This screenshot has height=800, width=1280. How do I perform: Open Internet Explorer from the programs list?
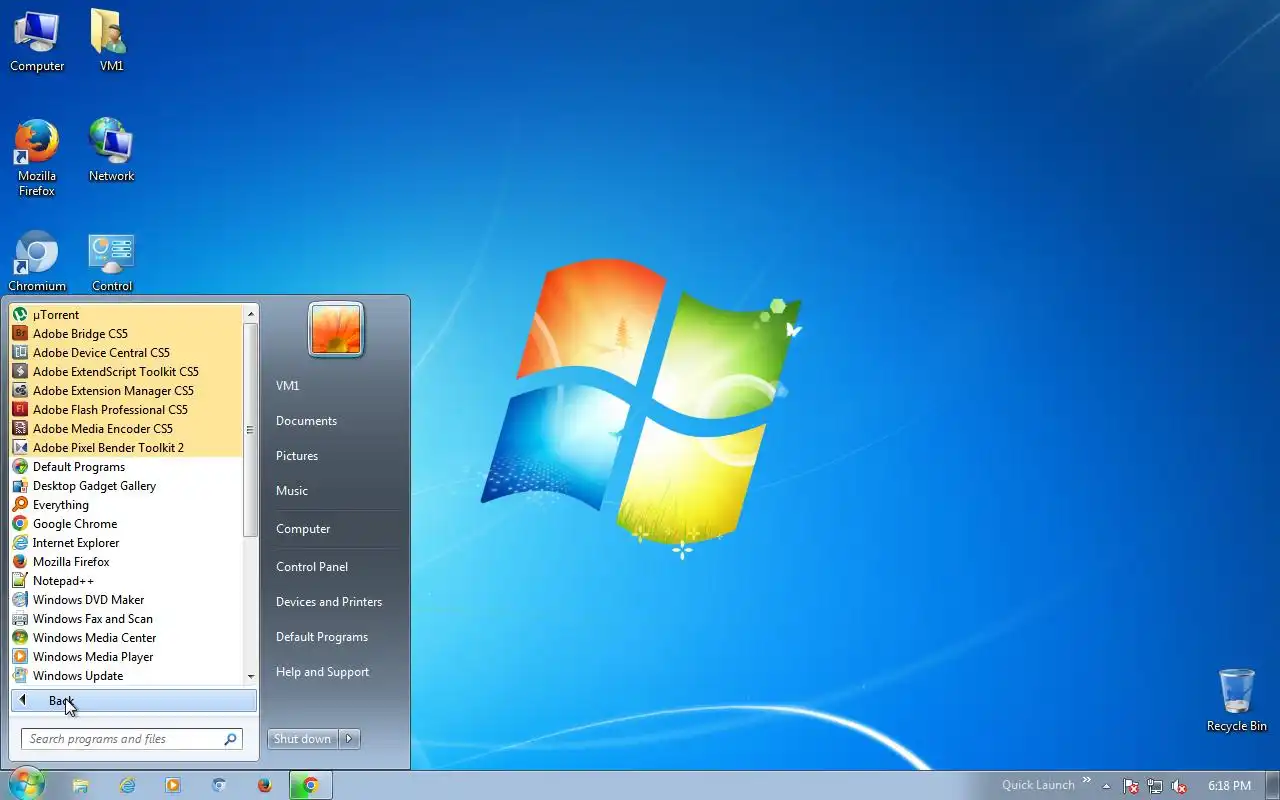126,542
